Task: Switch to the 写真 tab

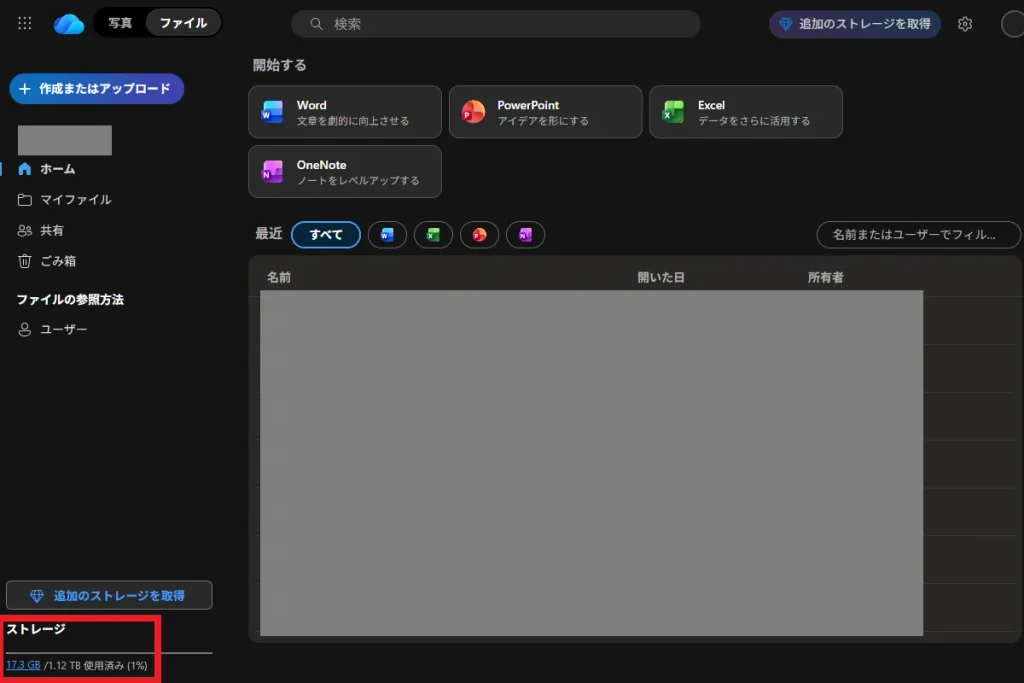Action: click(120, 23)
